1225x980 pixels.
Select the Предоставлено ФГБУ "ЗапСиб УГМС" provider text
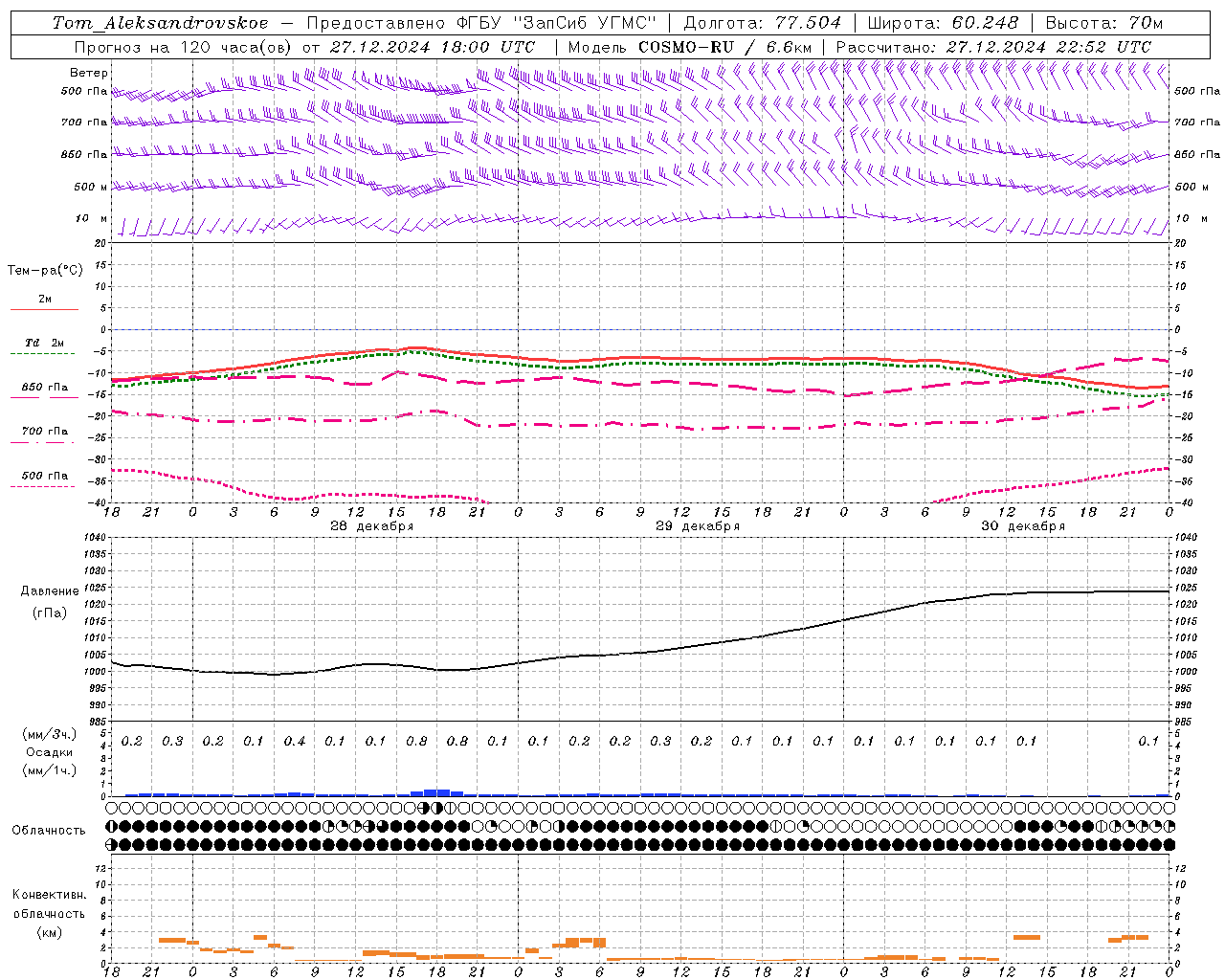click(481, 23)
